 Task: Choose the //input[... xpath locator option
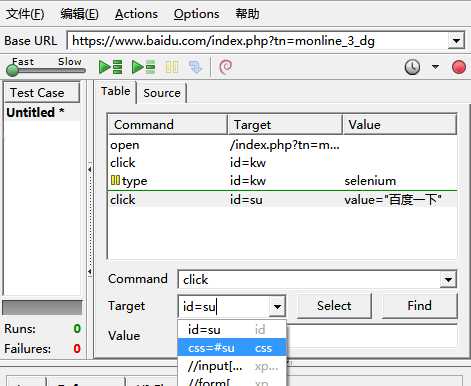tap(232, 366)
